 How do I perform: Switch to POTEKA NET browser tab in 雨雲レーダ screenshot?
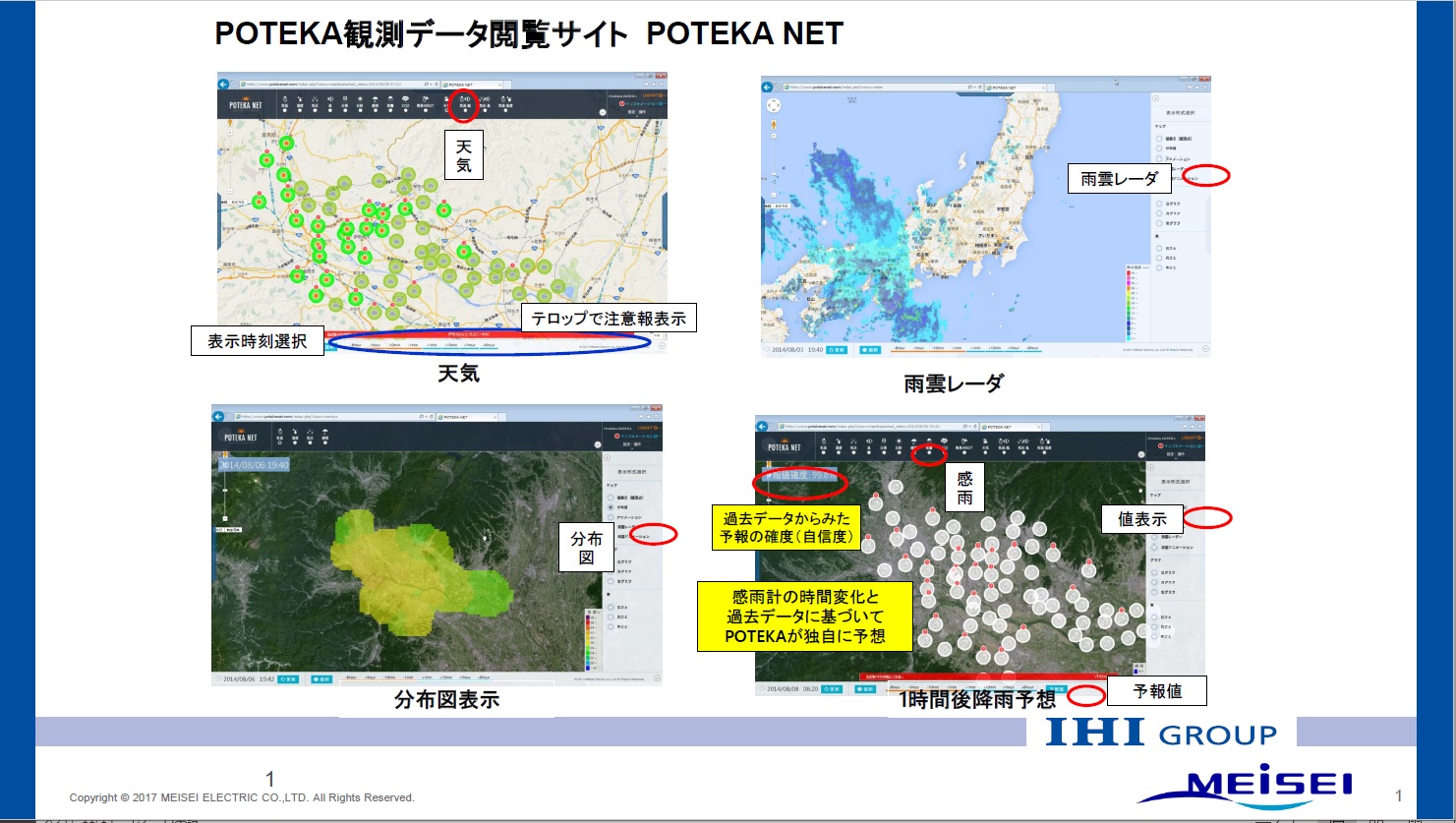tap(1017, 88)
